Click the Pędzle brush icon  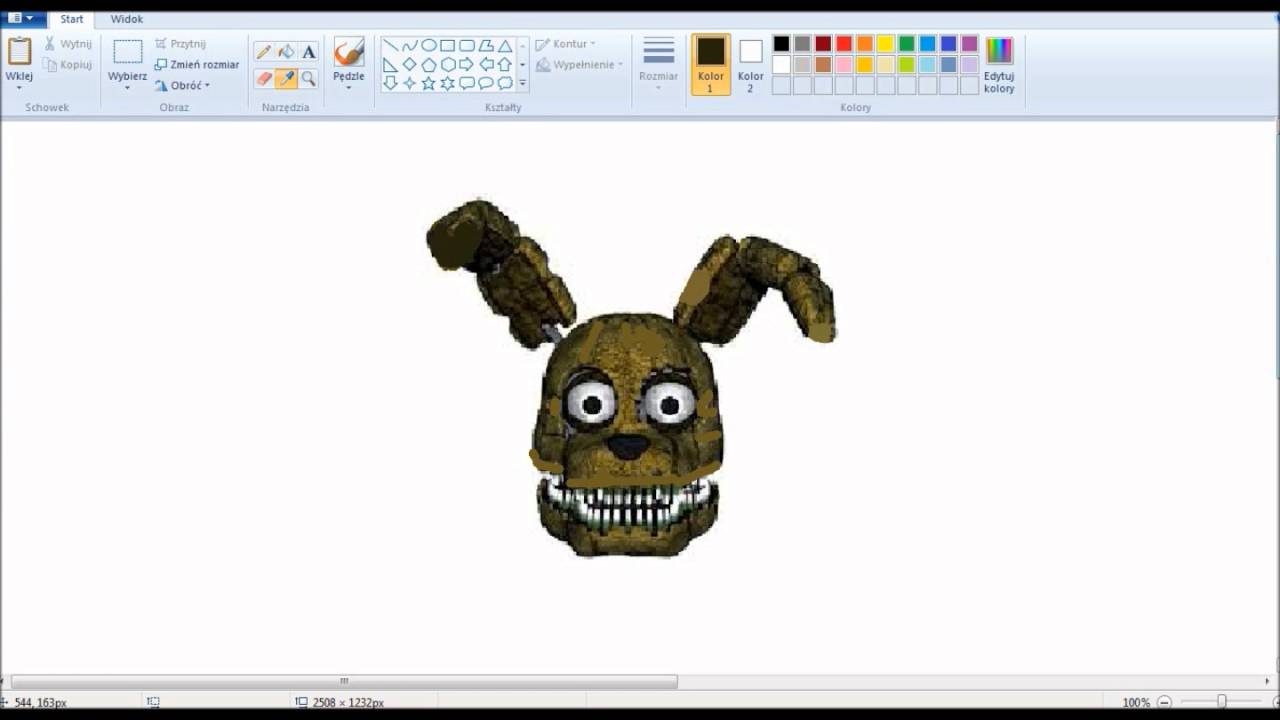coord(349,52)
